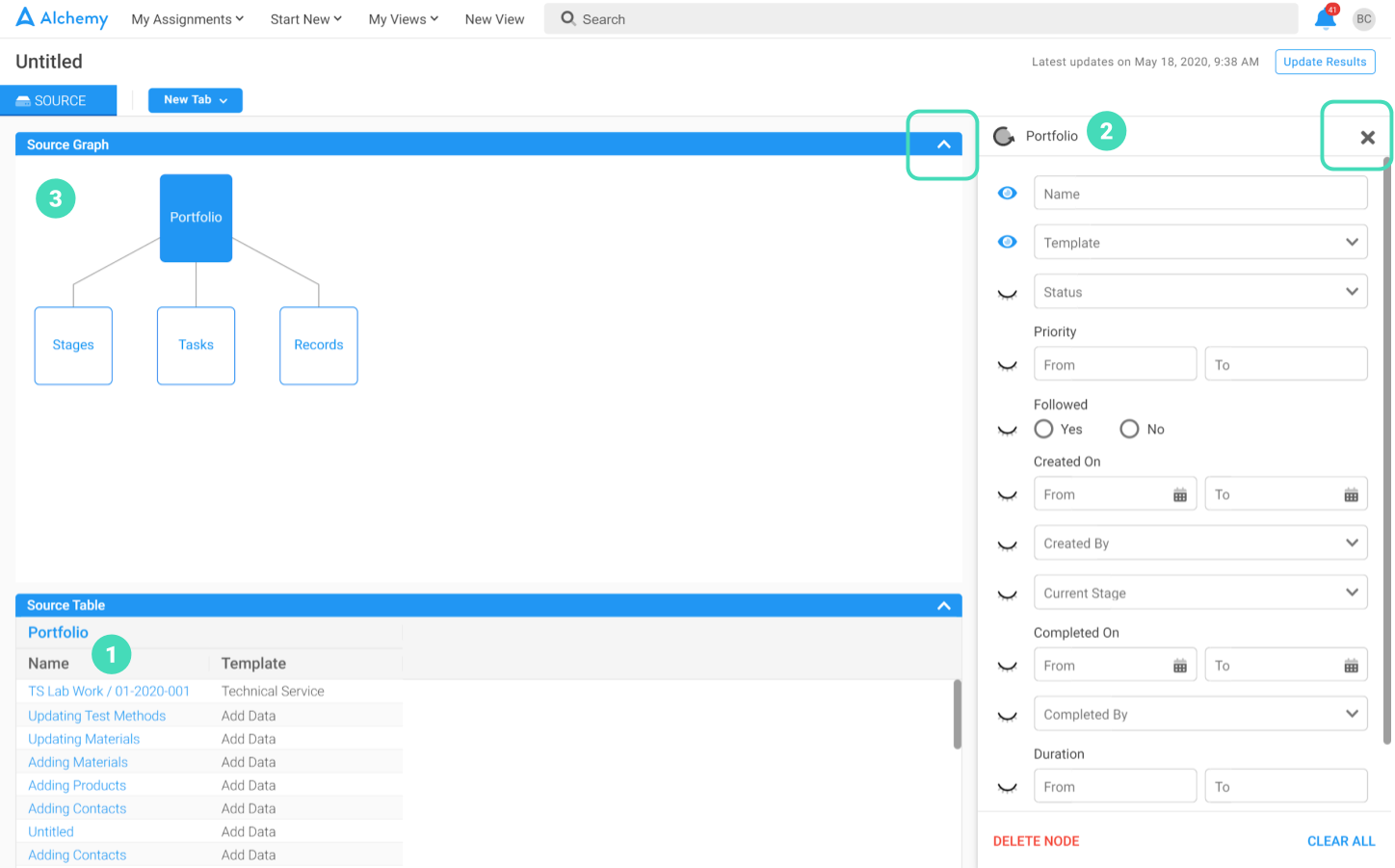Viewport: 1395px width, 868px height.
Task: Click DELETE NODE
Action: (x=1036, y=841)
